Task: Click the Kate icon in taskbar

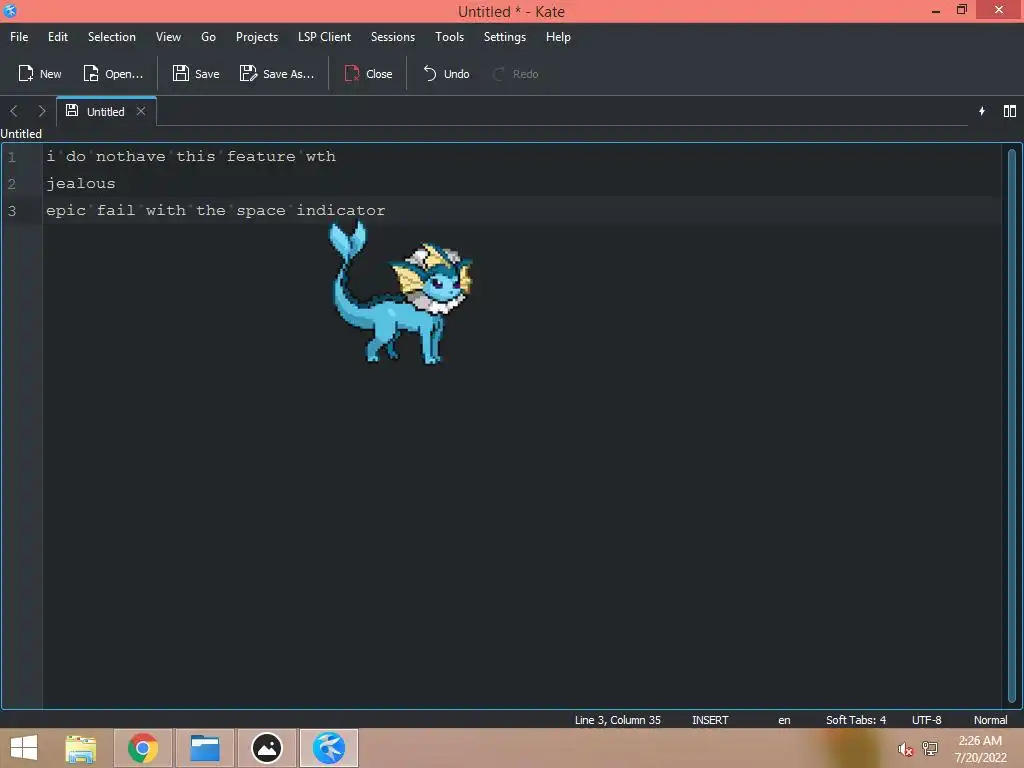Action: [x=328, y=748]
